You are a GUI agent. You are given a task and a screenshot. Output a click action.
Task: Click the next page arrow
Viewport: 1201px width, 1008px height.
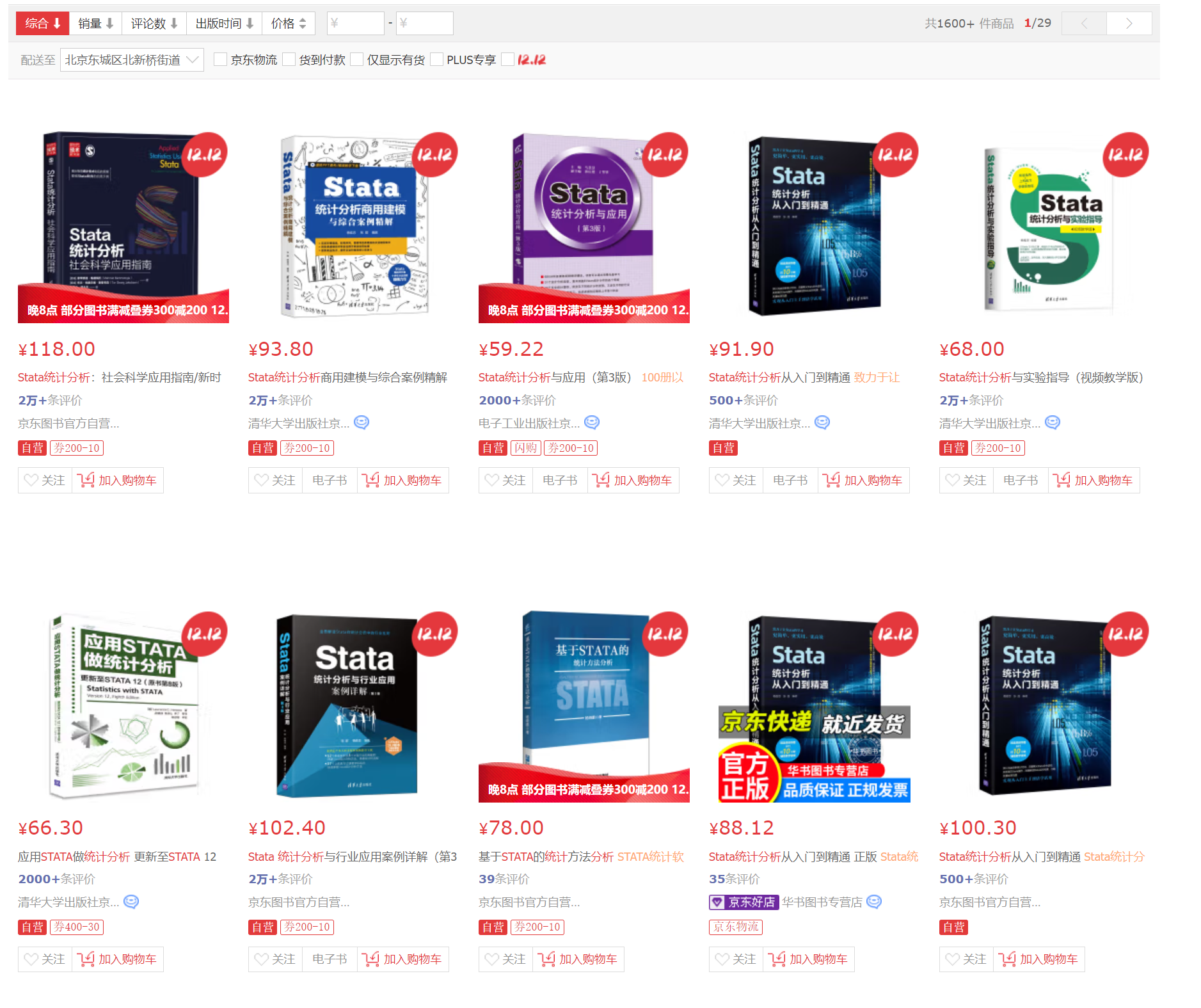(x=1129, y=24)
